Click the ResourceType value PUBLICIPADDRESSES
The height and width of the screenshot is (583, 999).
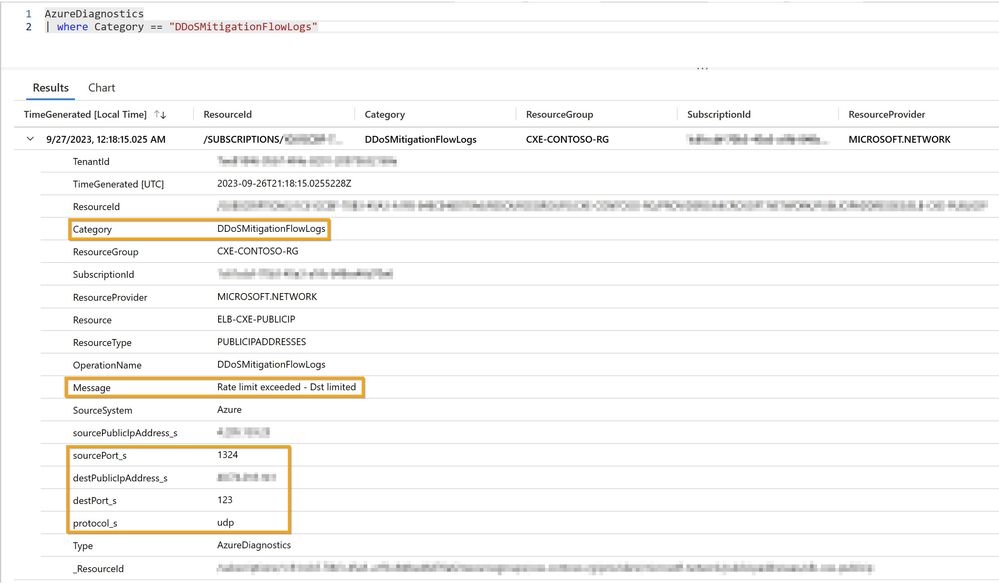click(261, 342)
